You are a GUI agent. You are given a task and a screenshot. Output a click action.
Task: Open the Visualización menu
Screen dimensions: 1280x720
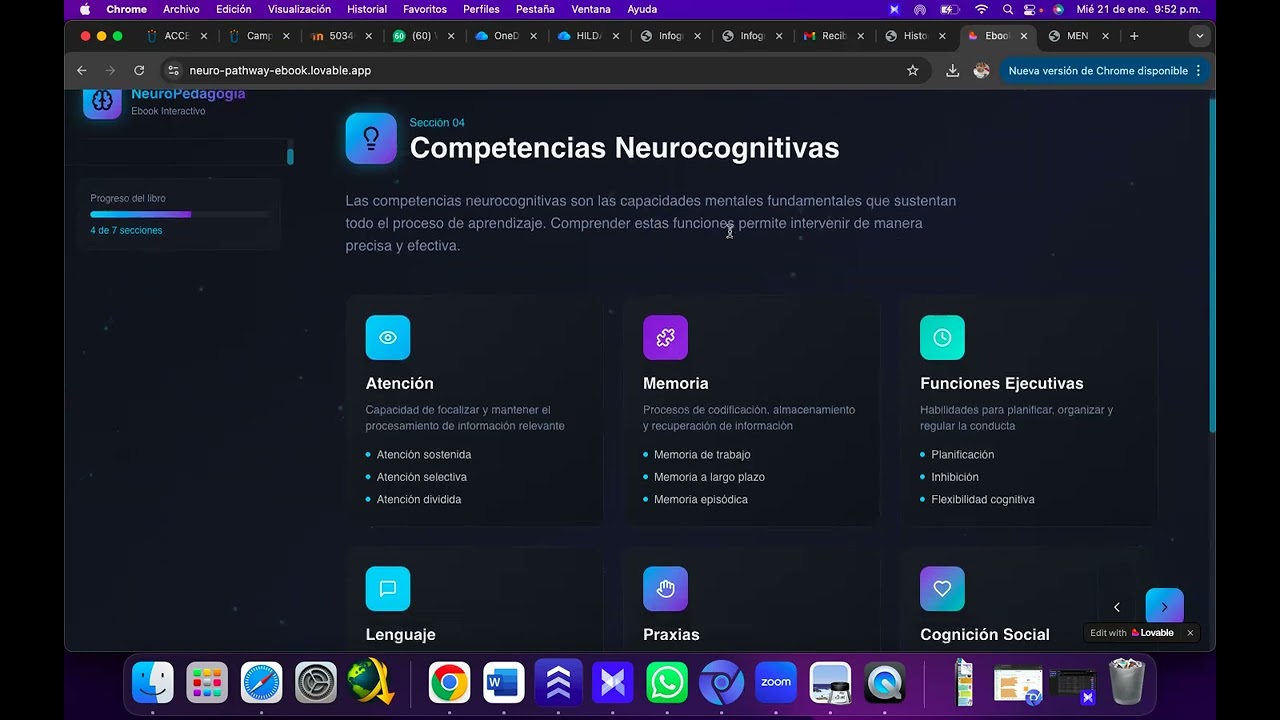[x=299, y=9]
